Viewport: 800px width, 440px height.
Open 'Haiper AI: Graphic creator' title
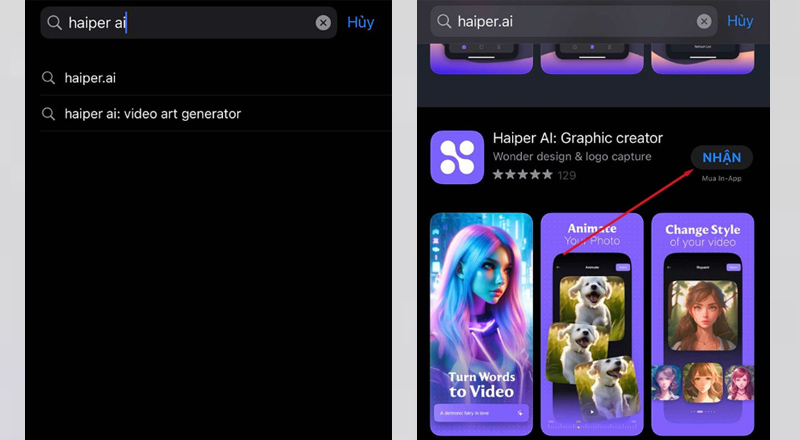tap(578, 138)
